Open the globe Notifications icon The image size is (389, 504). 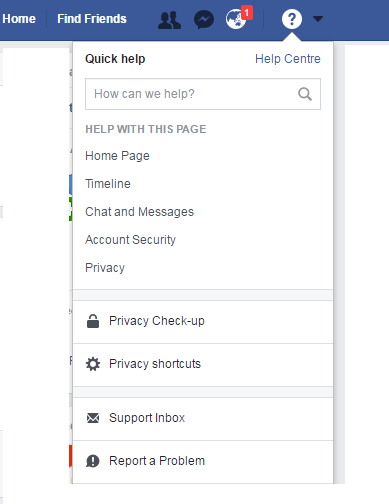click(x=236, y=20)
